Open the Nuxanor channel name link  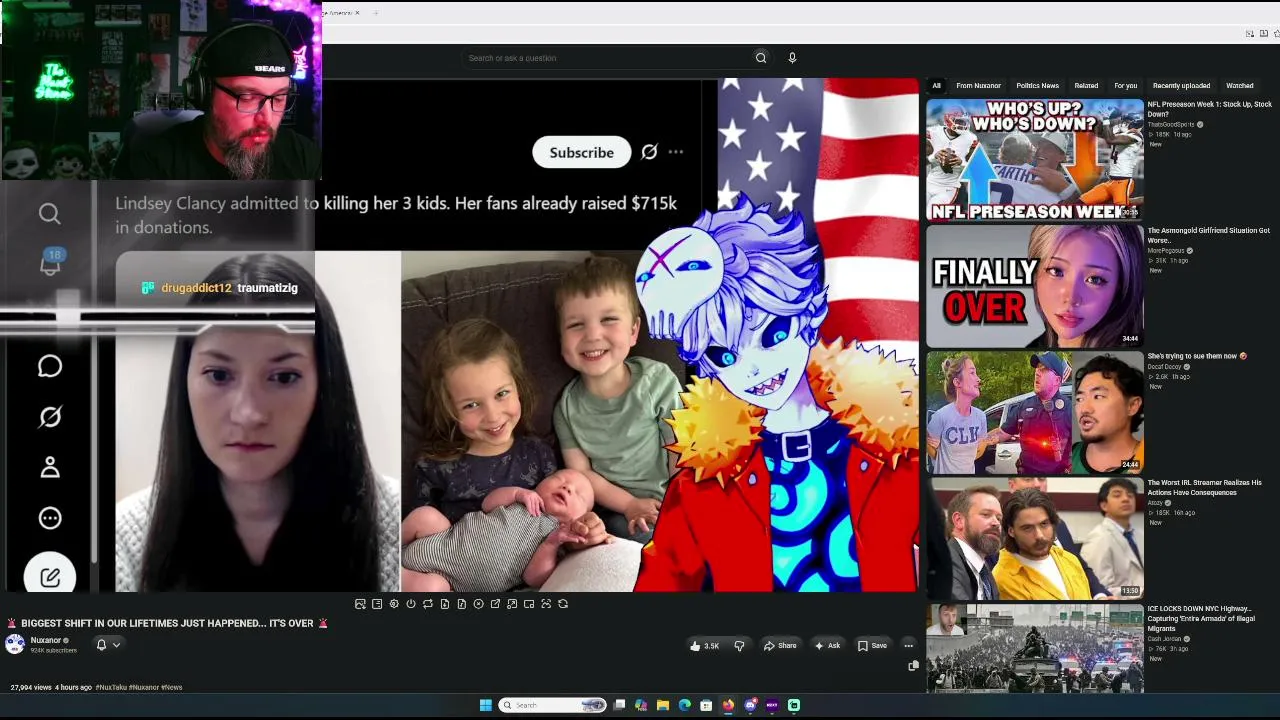(x=46, y=640)
